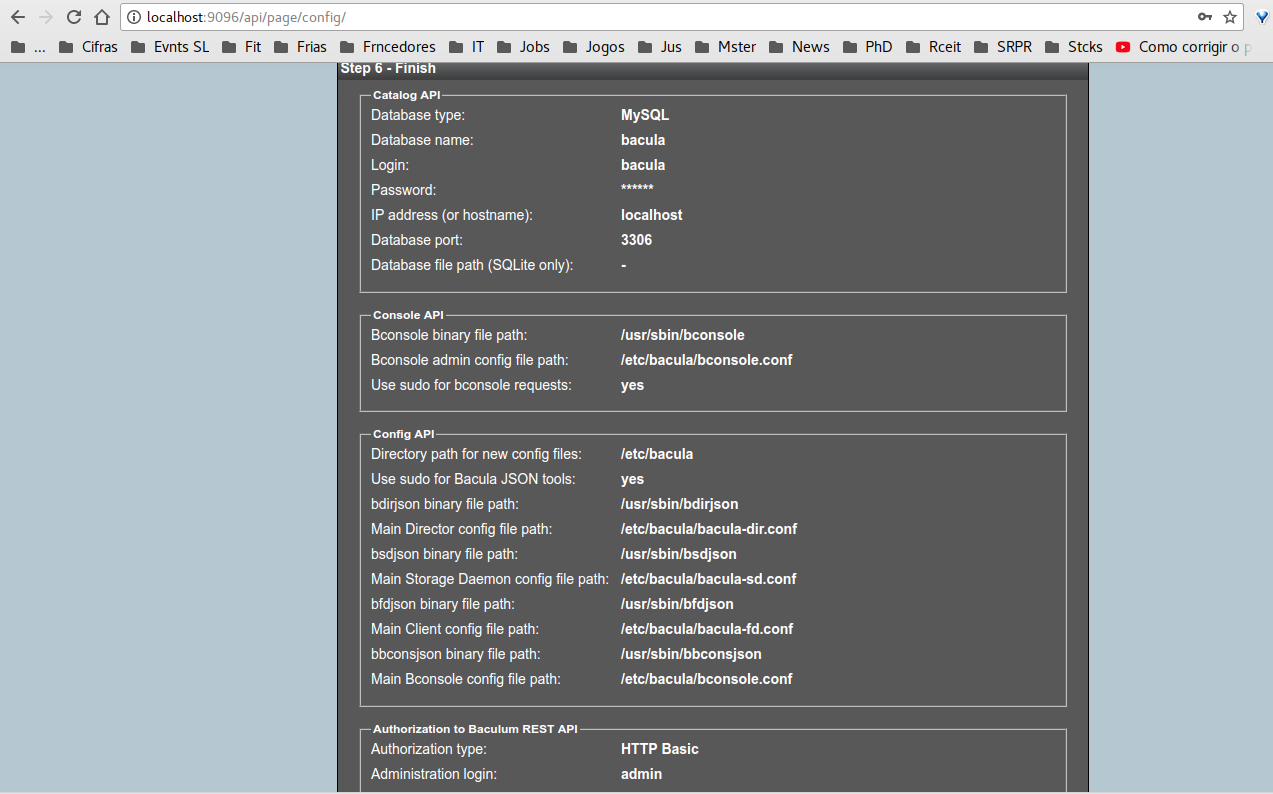Click the '/usr/sbin/bconsole' path value
This screenshot has width=1273, height=794.
[x=683, y=335]
